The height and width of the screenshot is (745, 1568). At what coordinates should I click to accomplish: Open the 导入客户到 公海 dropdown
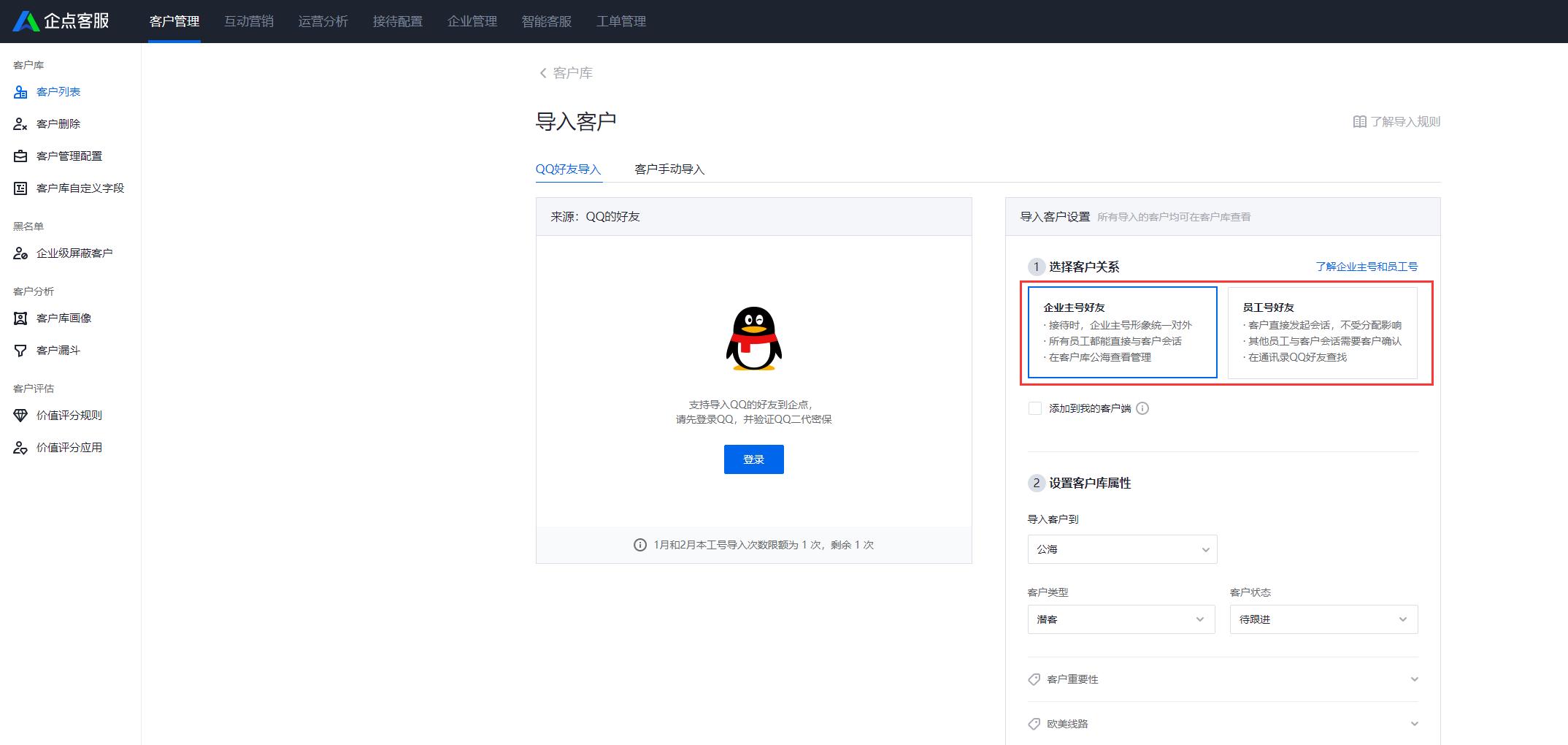click(1121, 549)
